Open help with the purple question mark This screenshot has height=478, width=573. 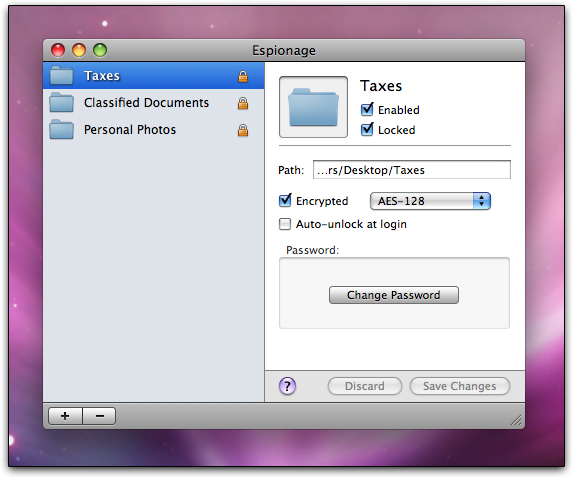click(x=288, y=386)
